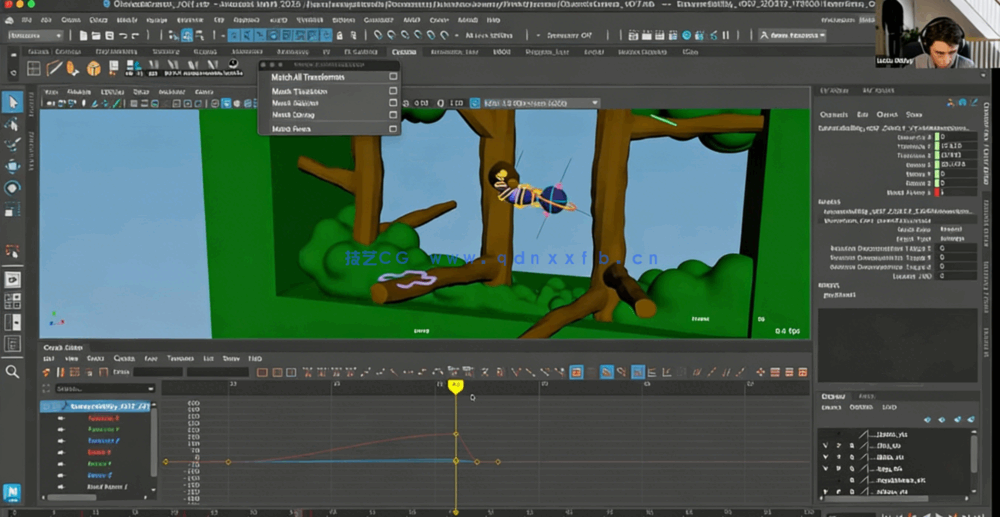The image size is (1000, 517).
Task: Choose Match All Transforms menu item
Action: pos(309,77)
